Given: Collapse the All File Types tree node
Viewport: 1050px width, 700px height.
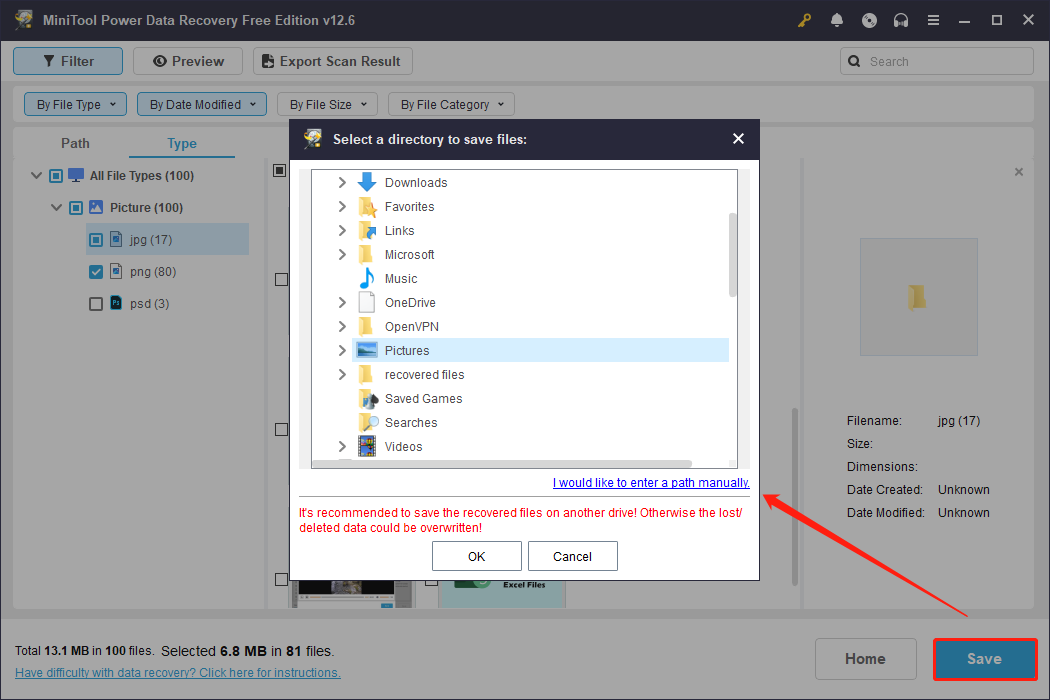Looking at the screenshot, I should (x=36, y=176).
